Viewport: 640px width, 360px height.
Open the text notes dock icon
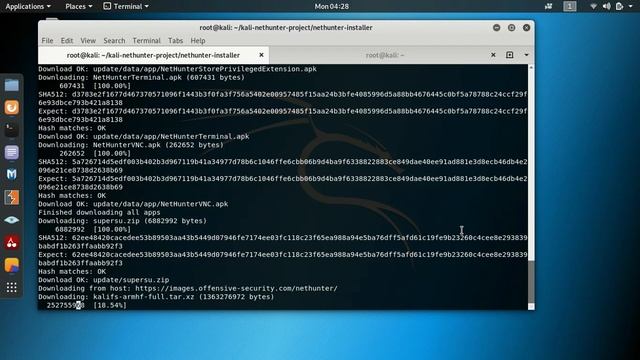point(11,152)
